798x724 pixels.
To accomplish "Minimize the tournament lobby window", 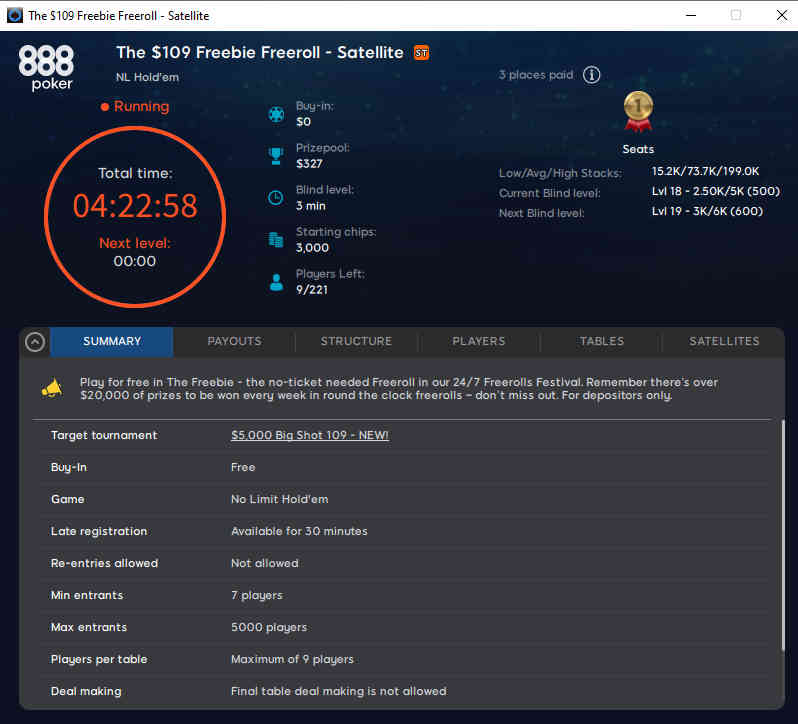I will pos(691,15).
